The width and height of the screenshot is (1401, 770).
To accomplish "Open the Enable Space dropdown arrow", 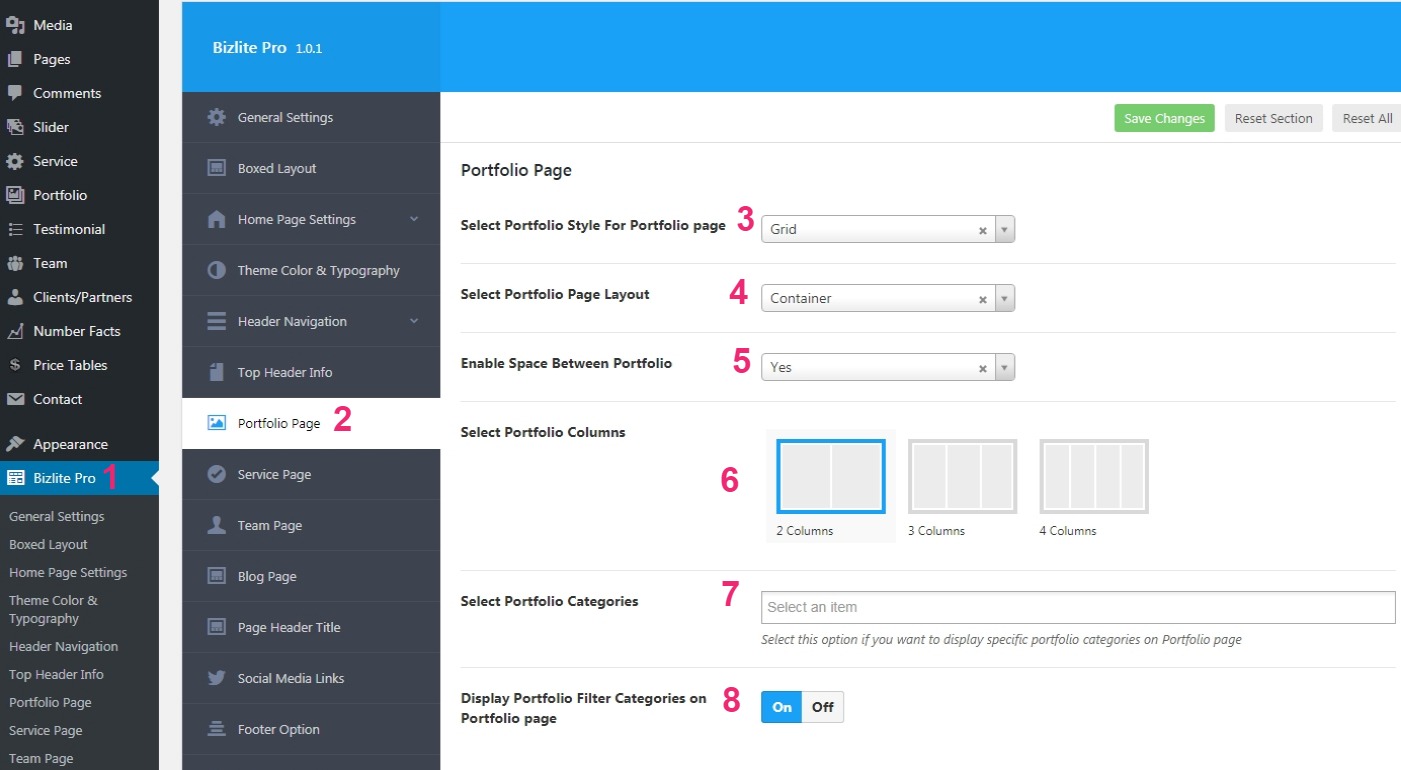I will coord(1005,367).
